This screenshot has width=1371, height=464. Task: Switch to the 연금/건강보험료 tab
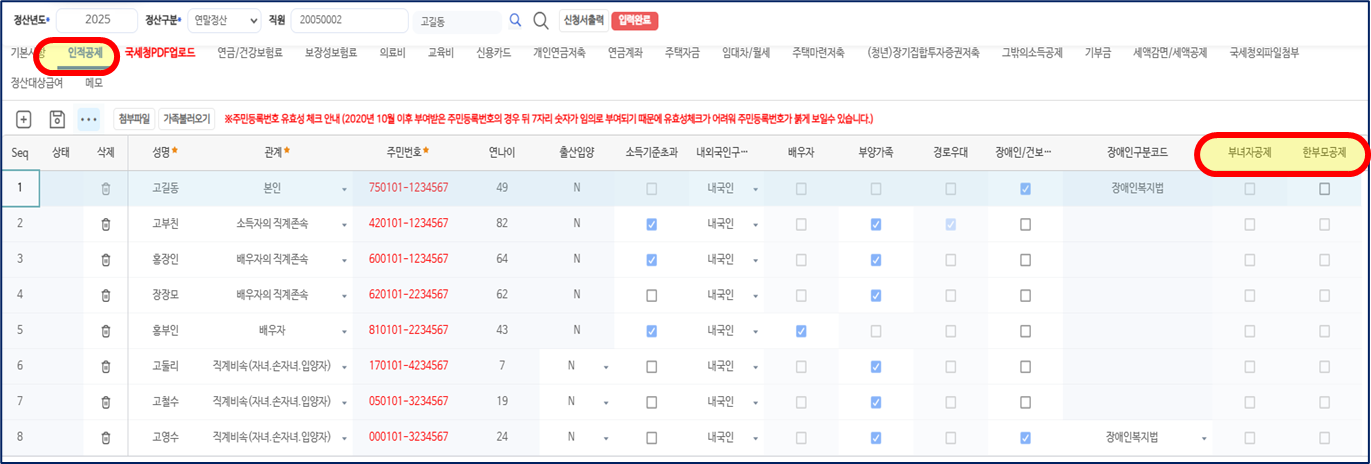click(x=250, y=52)
